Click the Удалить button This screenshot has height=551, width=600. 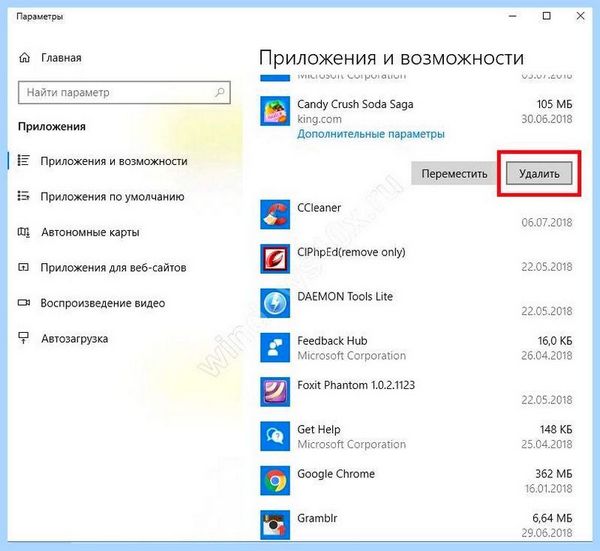pyautogui.click(x=539, y=174)
